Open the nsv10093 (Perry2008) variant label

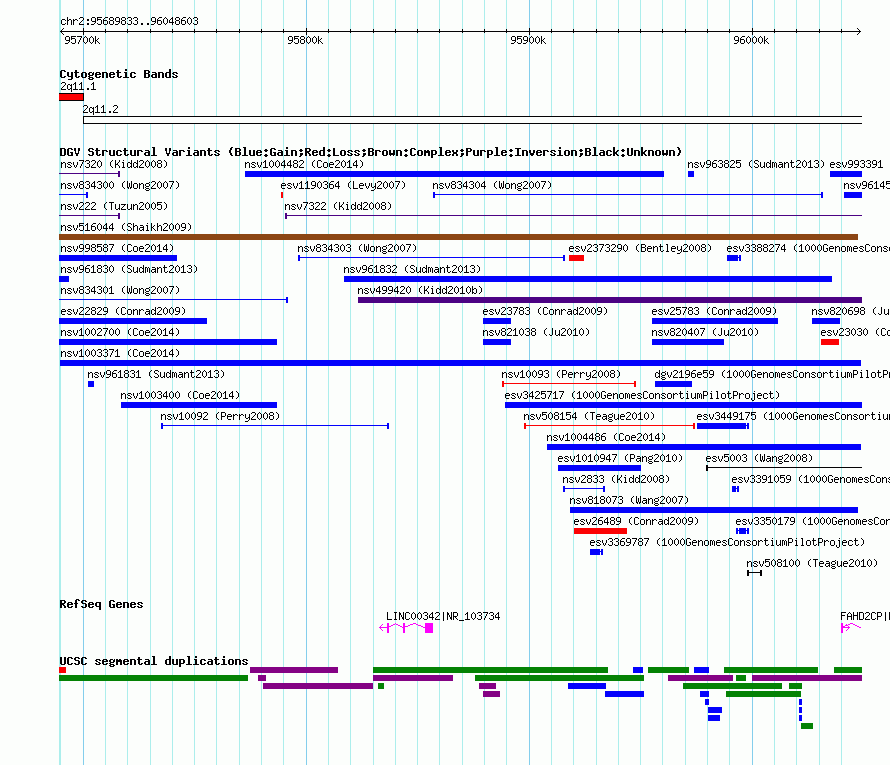pyautogui.click(x=561, y=374)
